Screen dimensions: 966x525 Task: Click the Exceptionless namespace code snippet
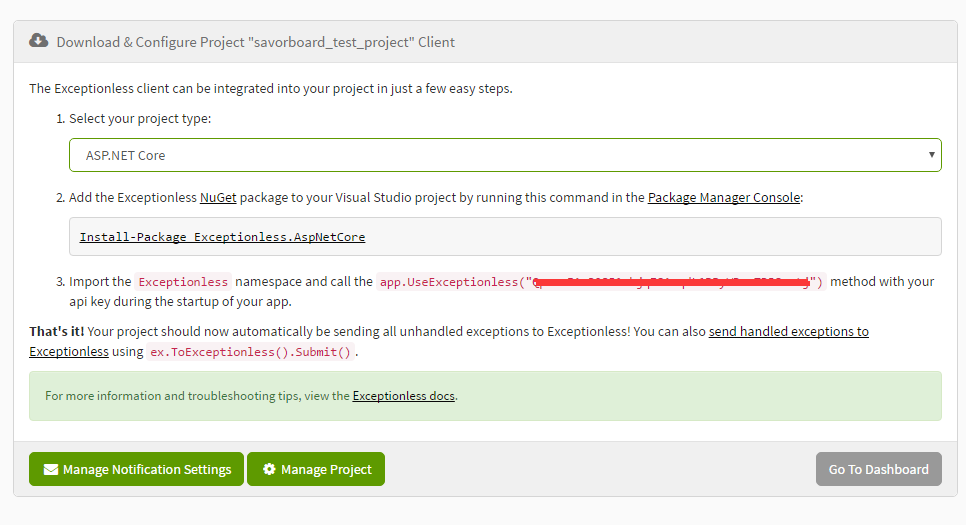coord(183,282)
